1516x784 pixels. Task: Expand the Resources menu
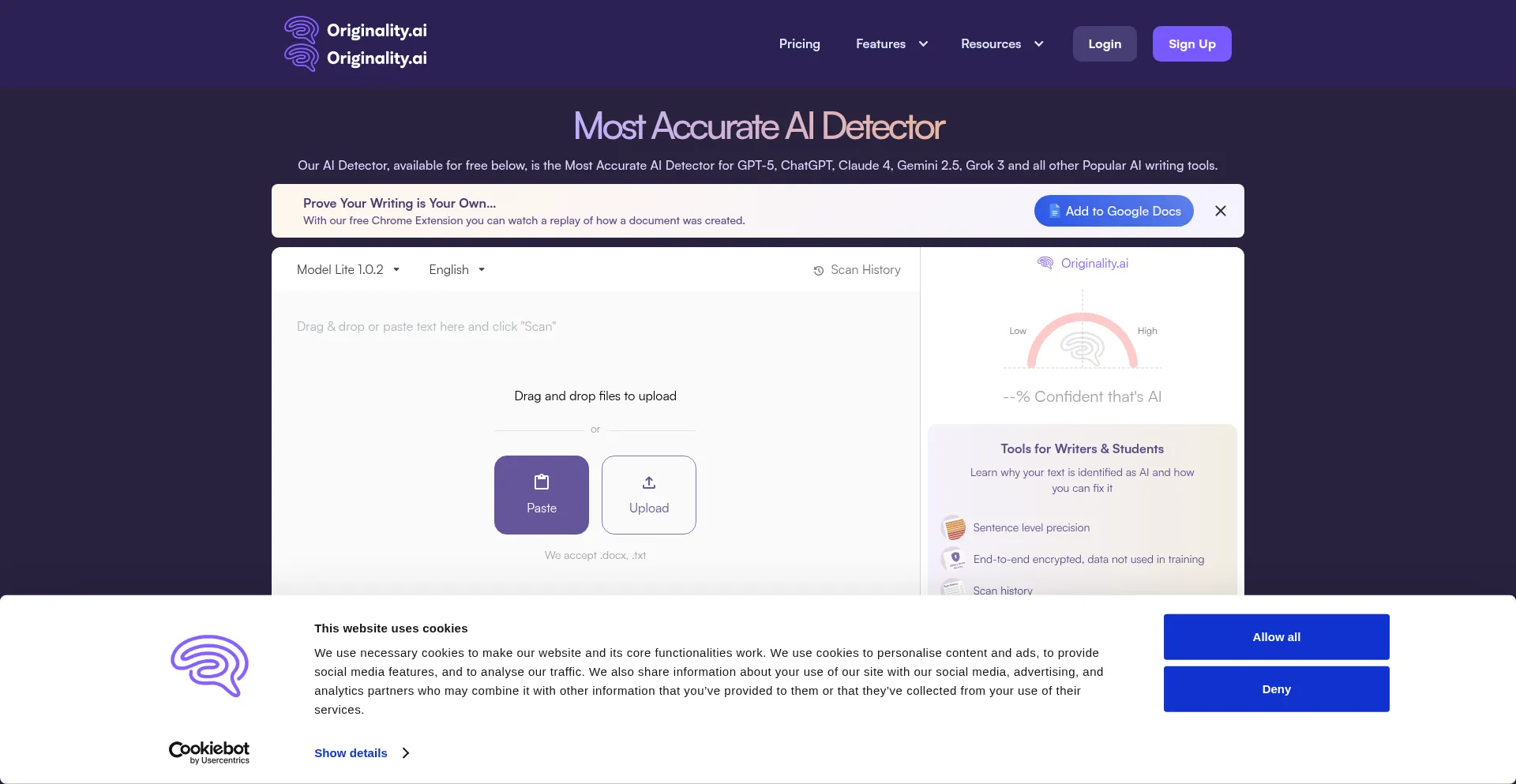pyautogui.click(x=1002, y=44)
